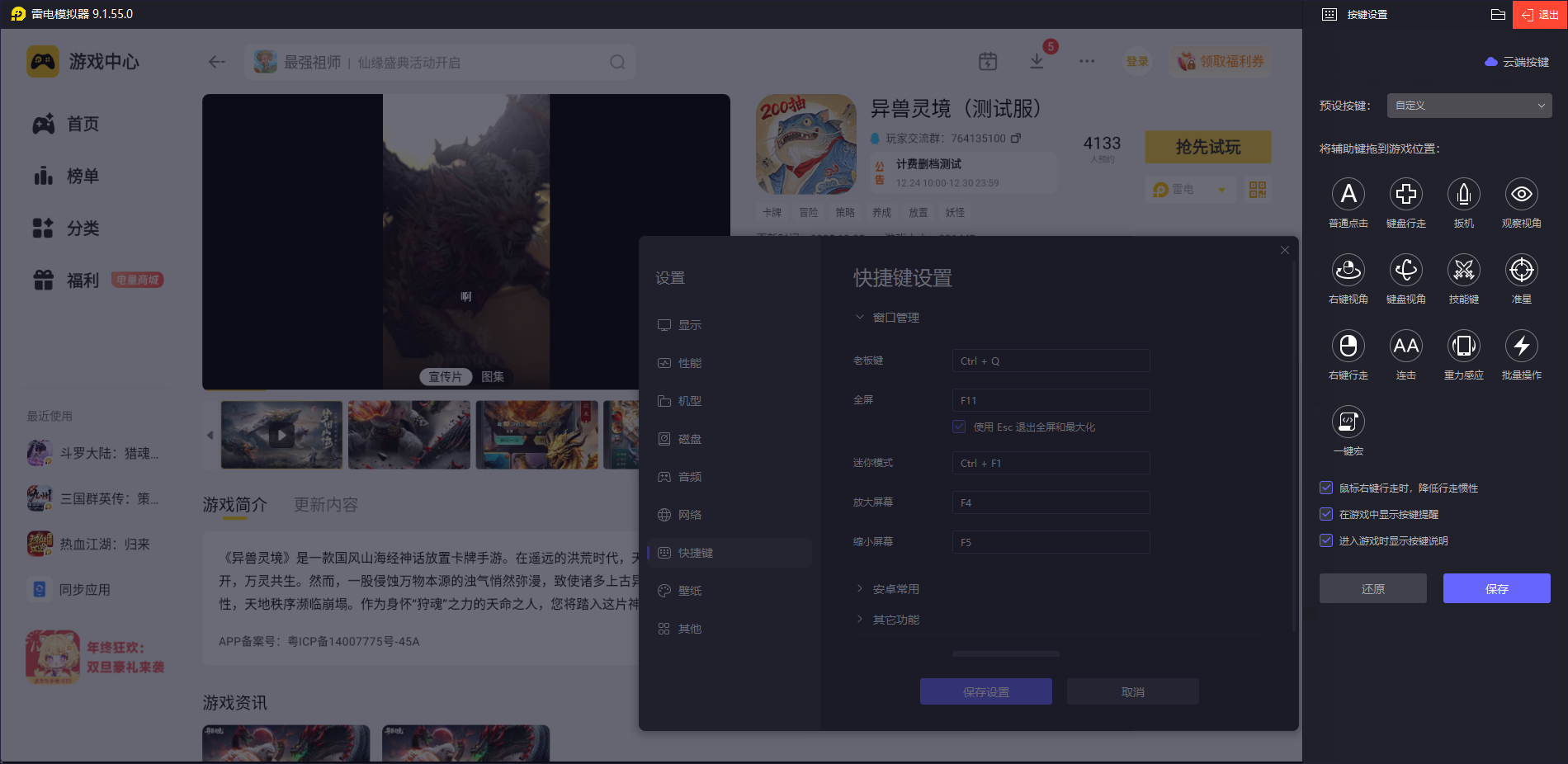The height and width of the screenshot is (764, 1568).
Task: Open the three-dot more options menu
Action: click(x=1087, y=62)
